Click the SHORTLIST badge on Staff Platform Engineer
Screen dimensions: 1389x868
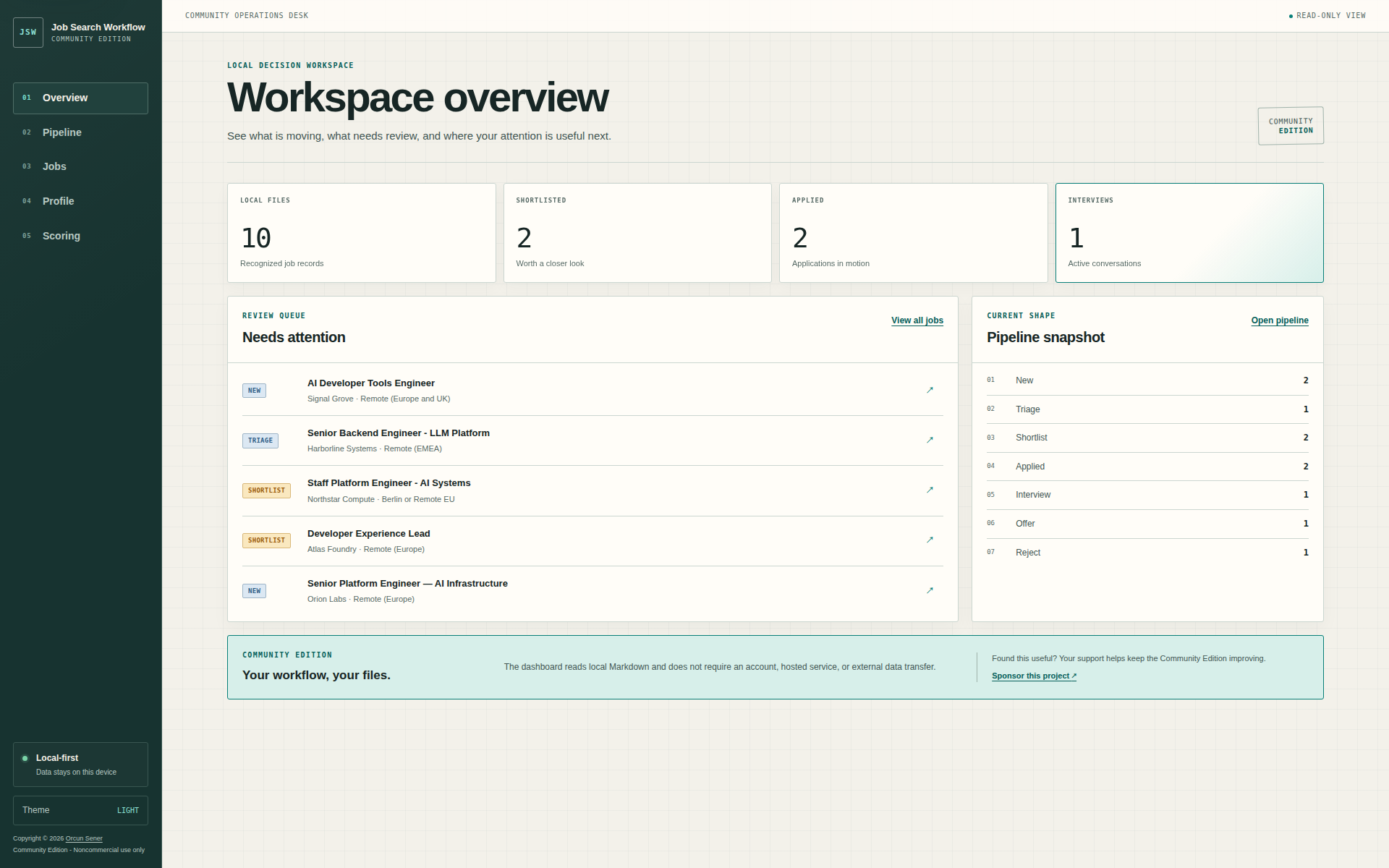pyautogui.click(x=266, y=490)
